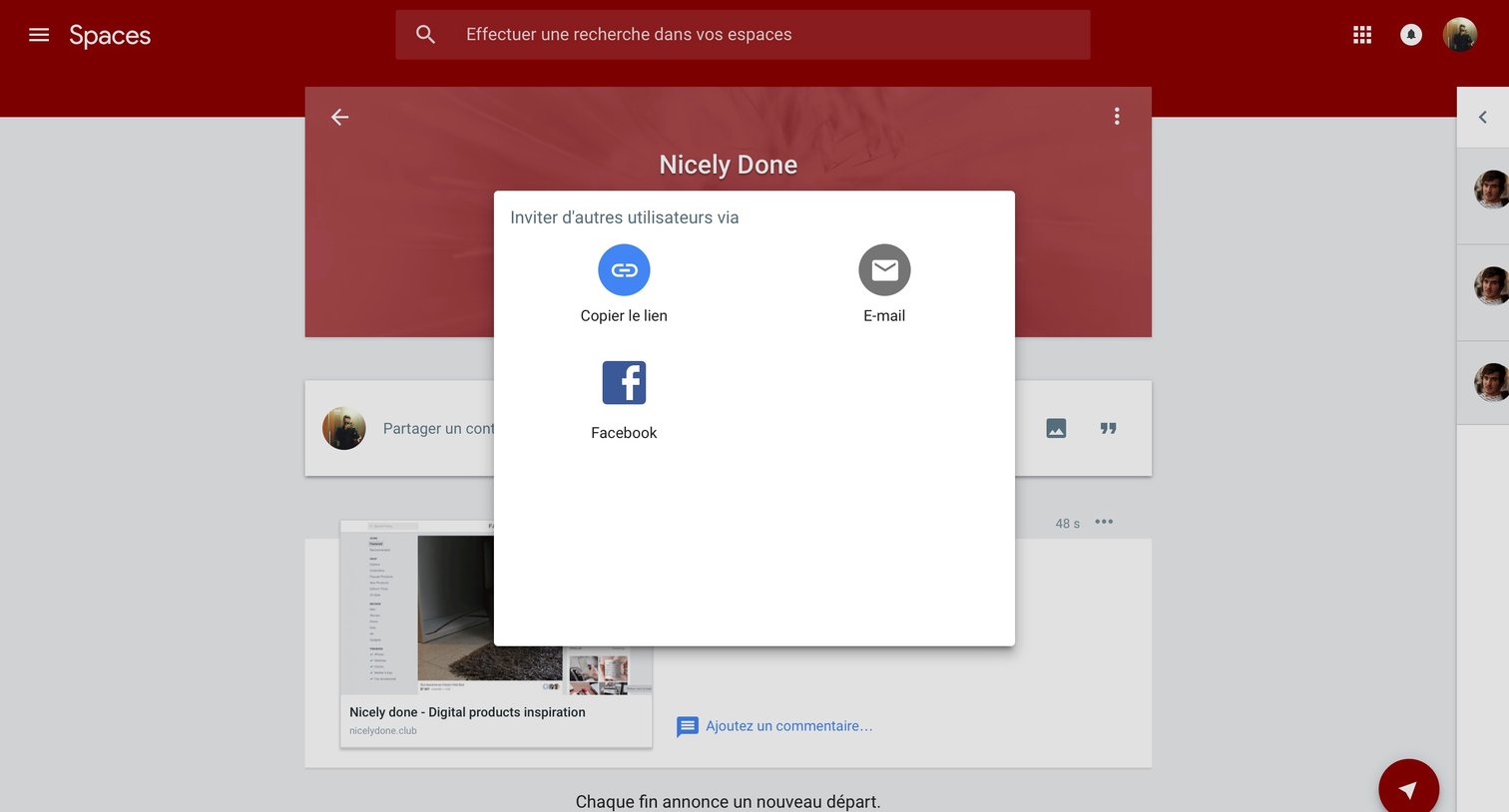Collapse the right members panel chevron
Screen dimensions: 1509x812
1483,118
